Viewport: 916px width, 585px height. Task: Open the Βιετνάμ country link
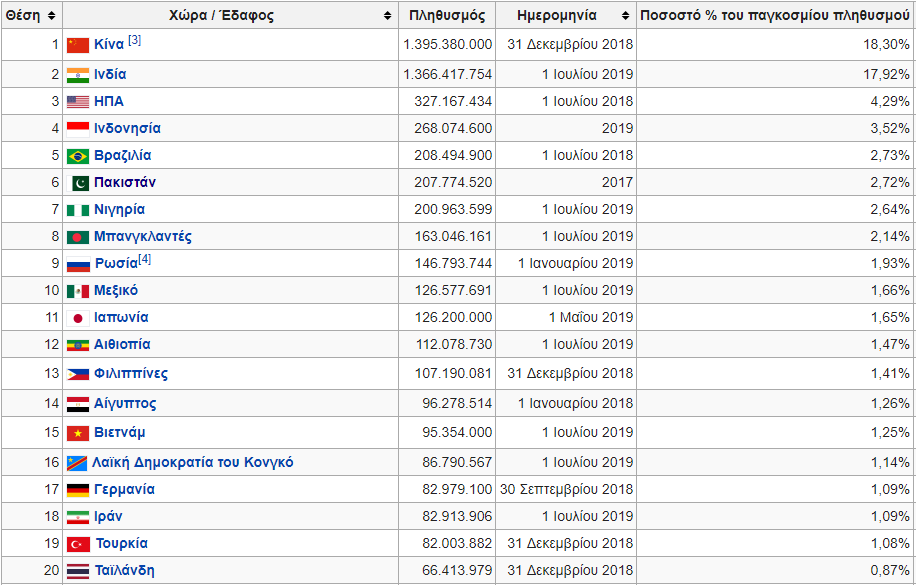[120, 432]
